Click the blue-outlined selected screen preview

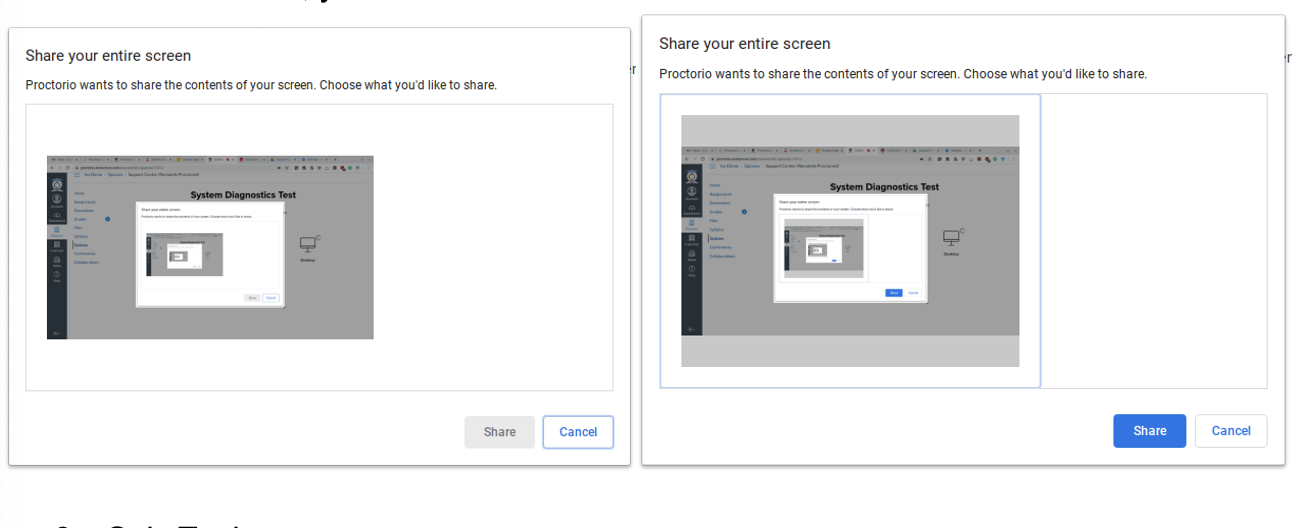click(x=850, y=241)
